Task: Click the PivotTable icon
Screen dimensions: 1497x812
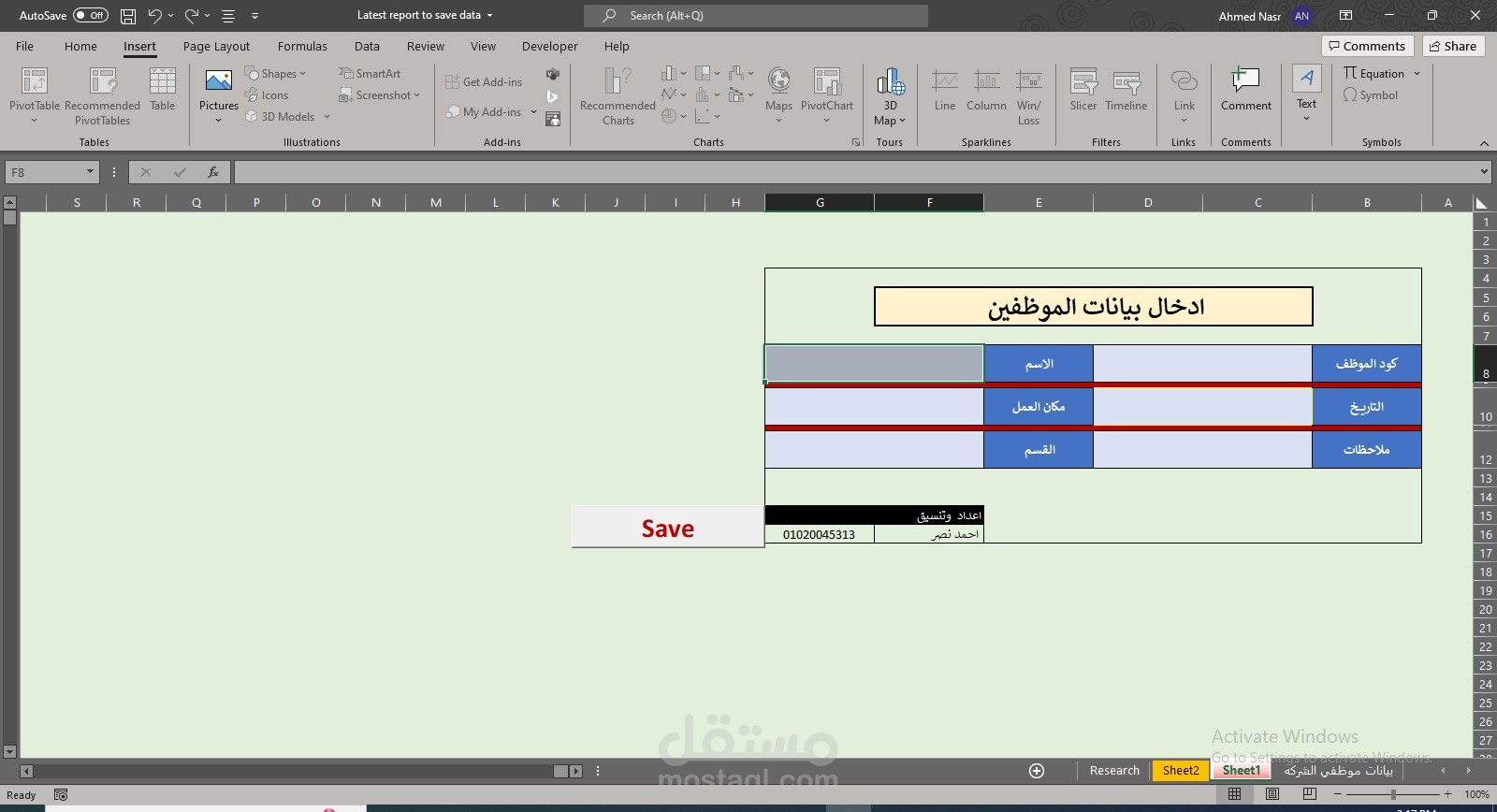Action: point(35,82)
